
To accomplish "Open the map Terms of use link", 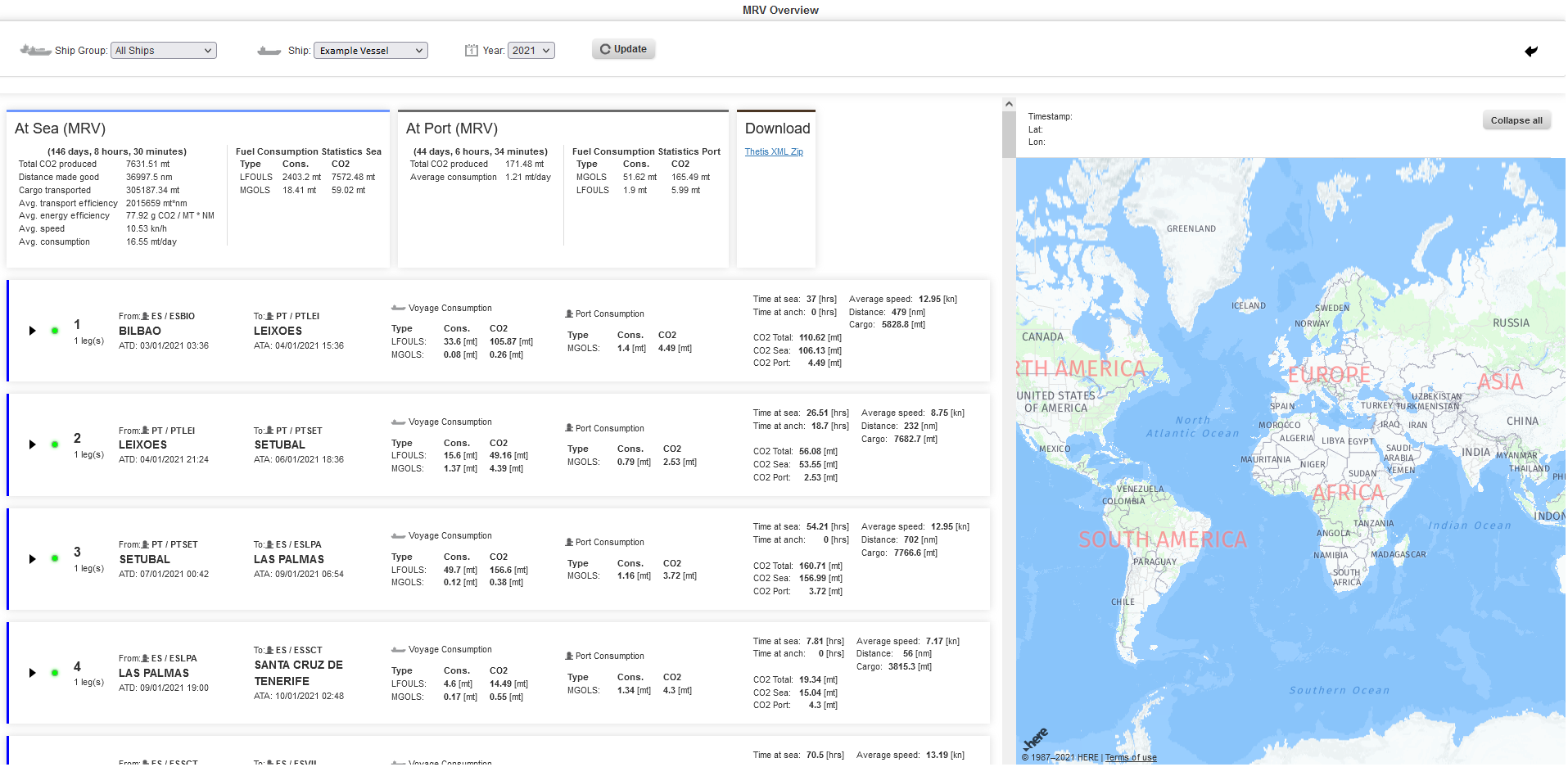I will coord(1131,757).
